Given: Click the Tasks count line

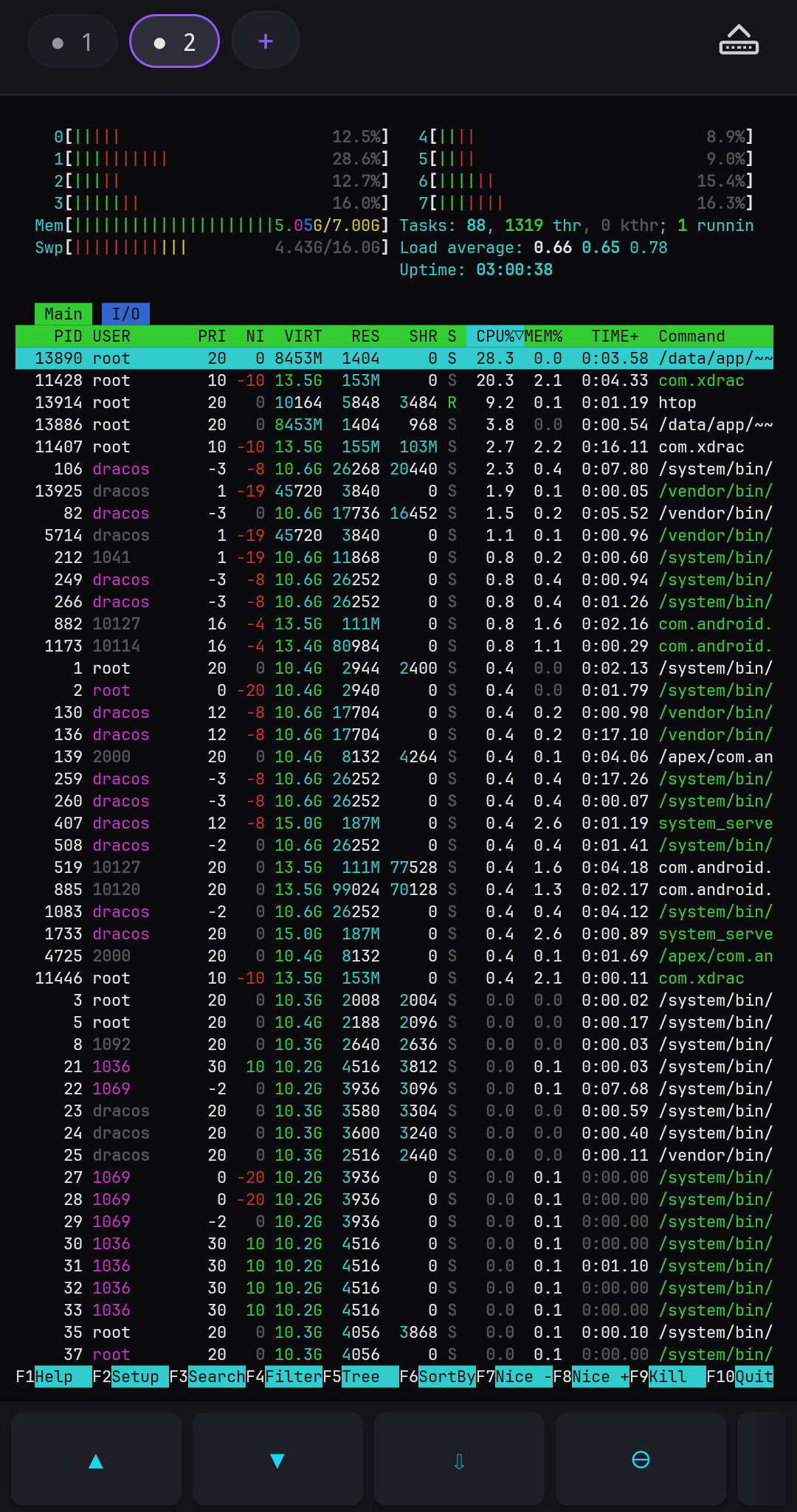Looking at the screenshot, I should pos(576,225).
